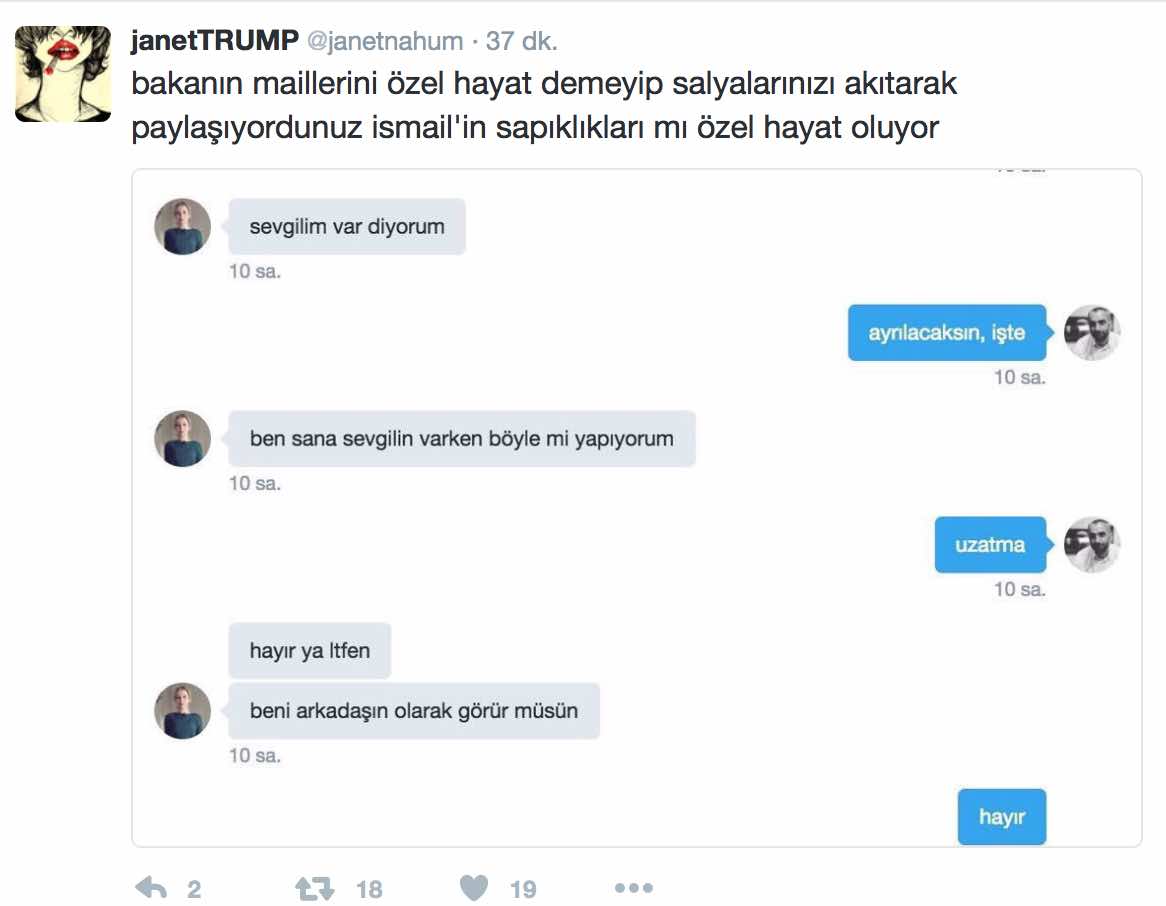Screen dimensions: 1166x906
Task: Open janetTRUMP's profile avatar
Action: [x=63, y=74]
